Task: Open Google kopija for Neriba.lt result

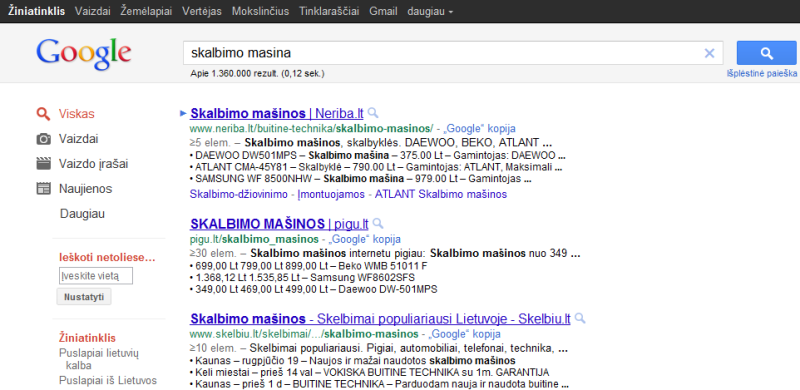Action: point(479,128)
